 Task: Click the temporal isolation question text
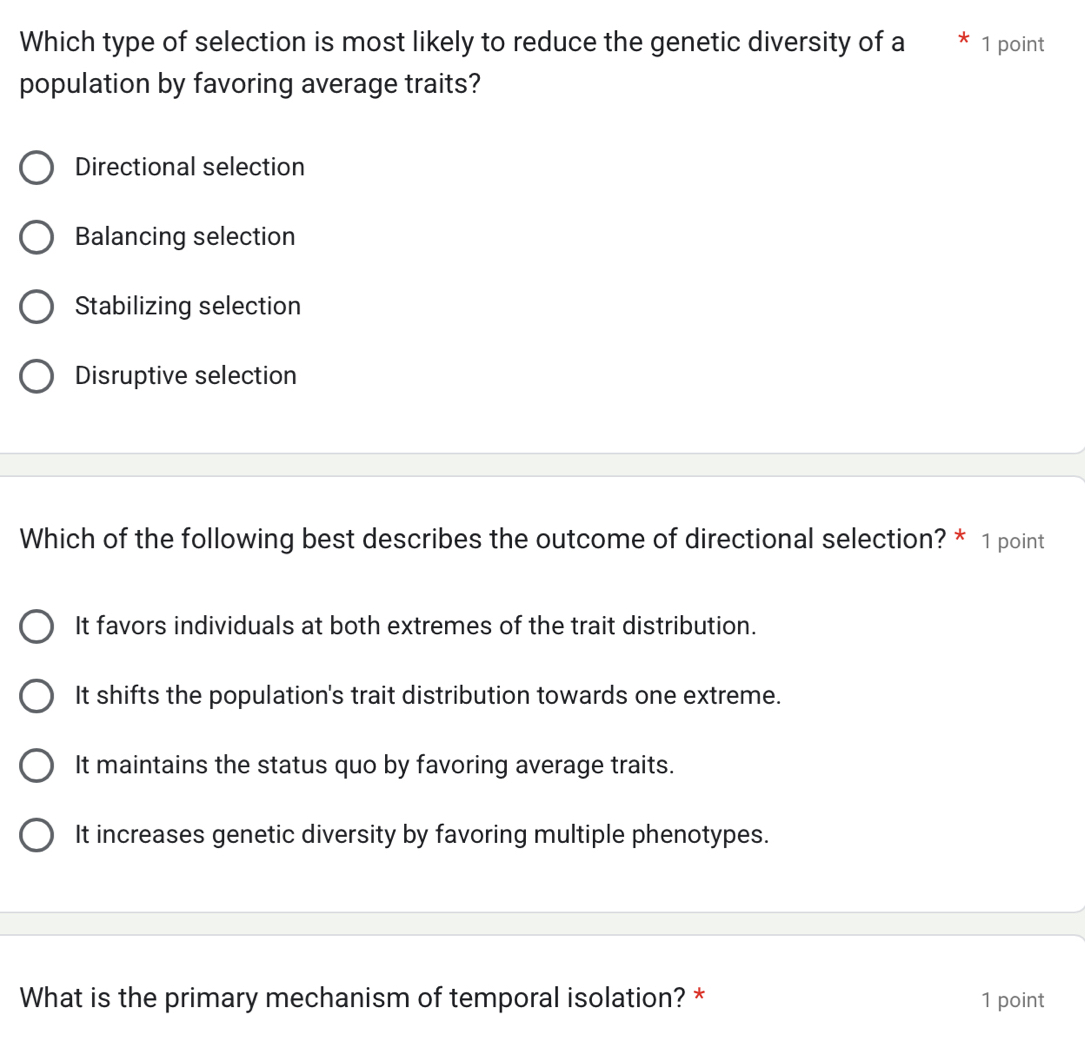click(x=350, y=997)
